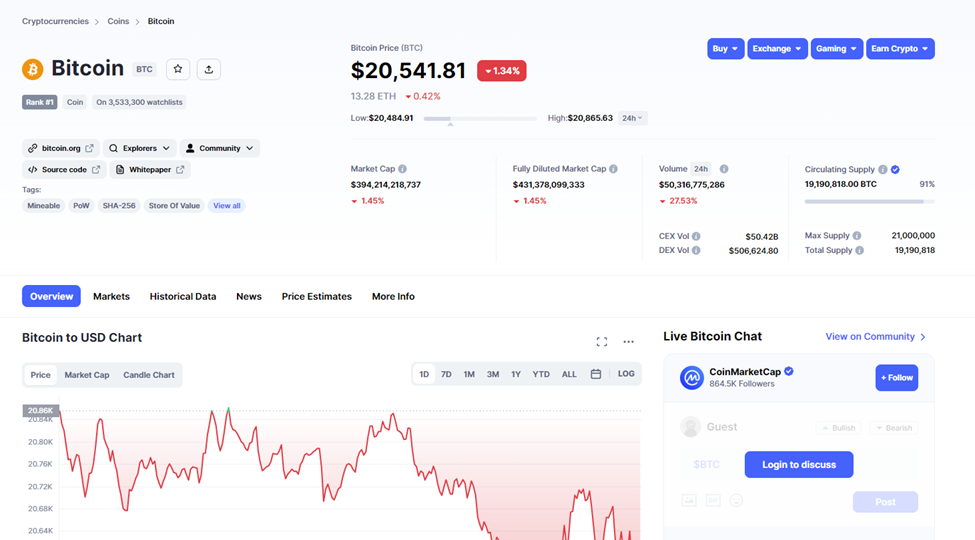Click View all tags
Image resolution: width=975 pixels, height=540 pixels.
pyautogui.click(x=227, y=205)
